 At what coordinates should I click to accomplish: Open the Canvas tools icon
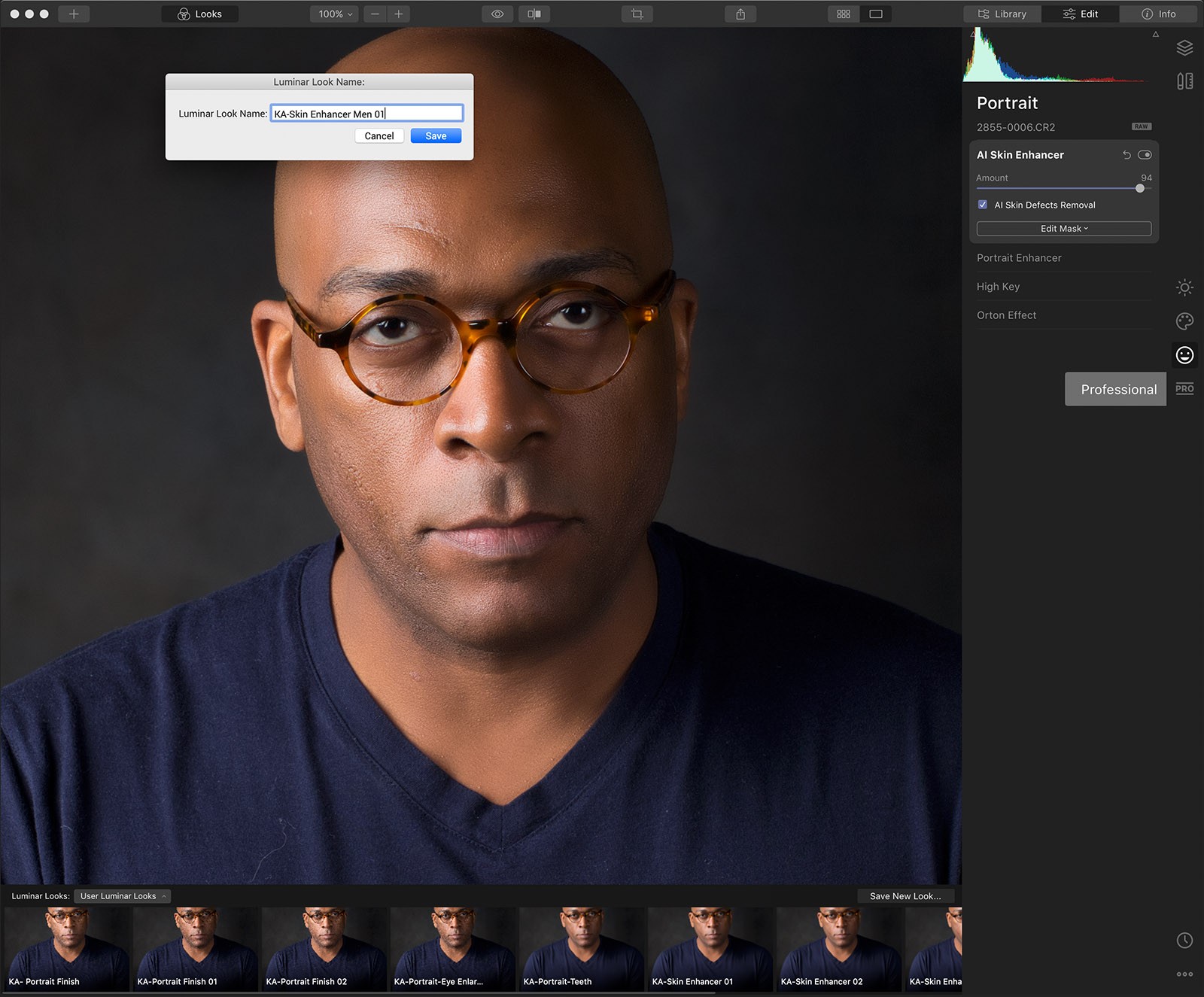pos(1184,81)
